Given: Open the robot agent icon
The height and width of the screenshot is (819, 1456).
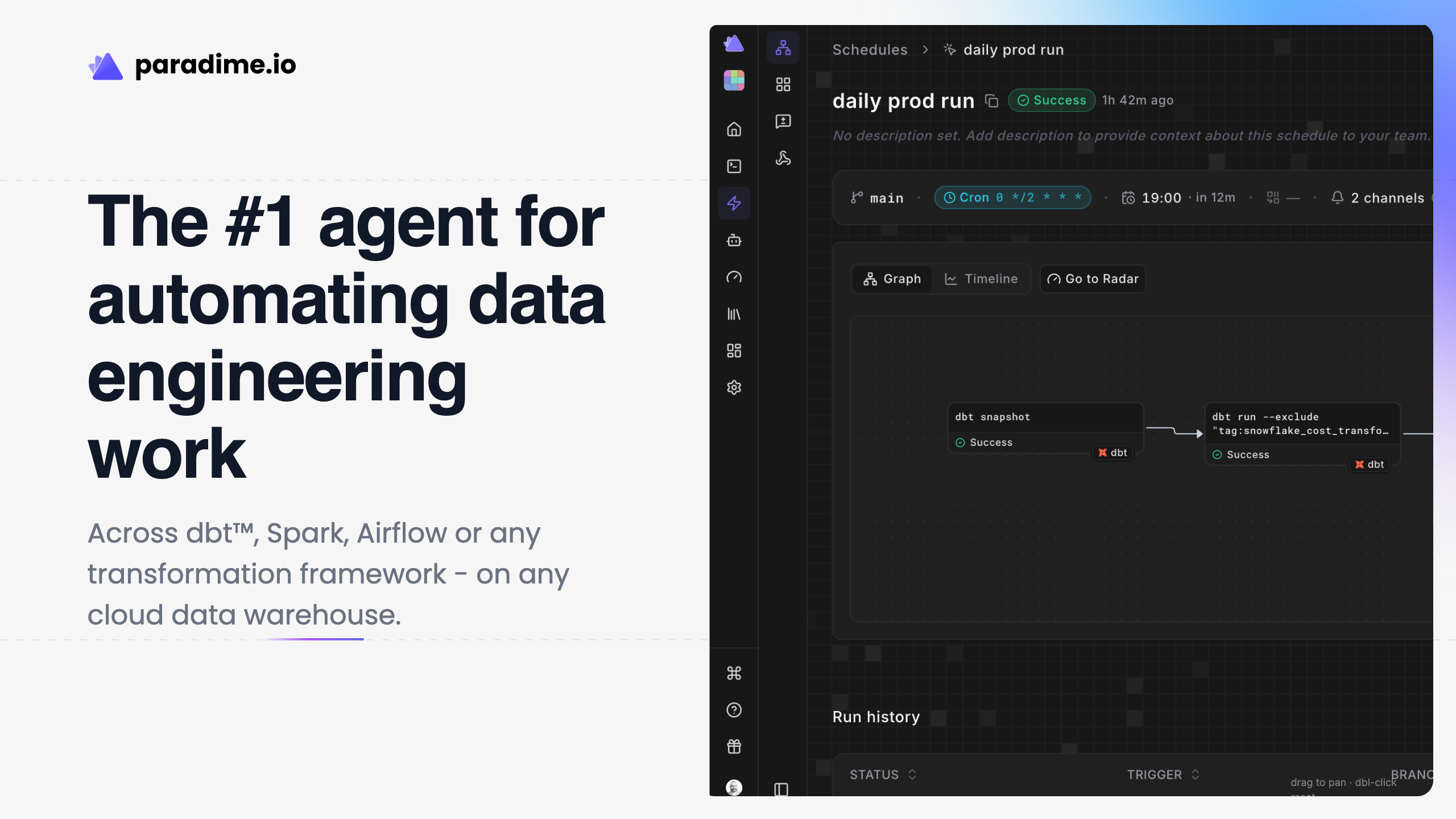Looking at the screenshot, I should click(734, 240).
